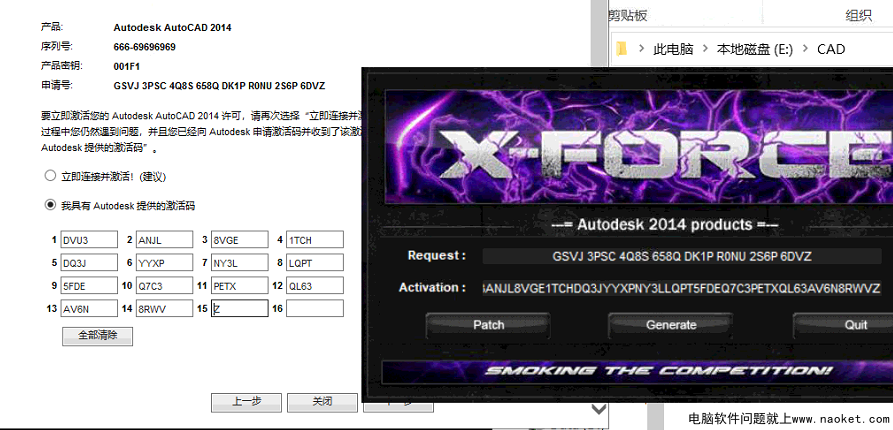This screenshot has width=893, height=430.
Task: Click the Generate button in X-Force window
Action: click(670, 325)
